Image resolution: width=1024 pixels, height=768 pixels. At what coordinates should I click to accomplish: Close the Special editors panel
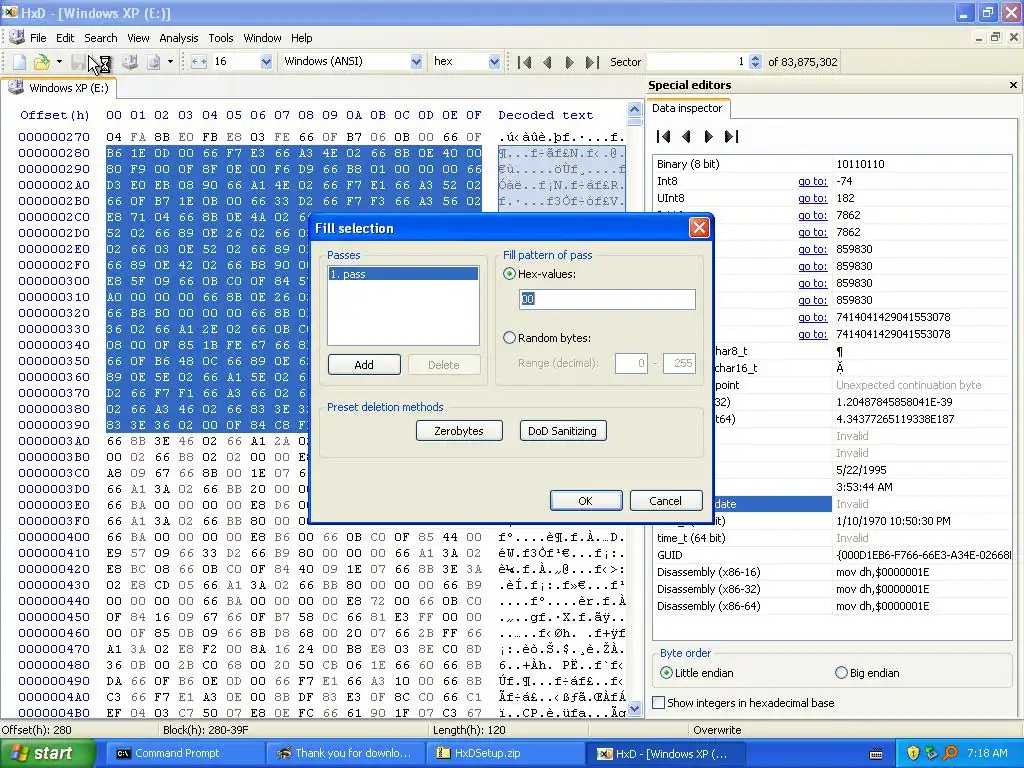pyautogui.click(x=1013, y=85)
